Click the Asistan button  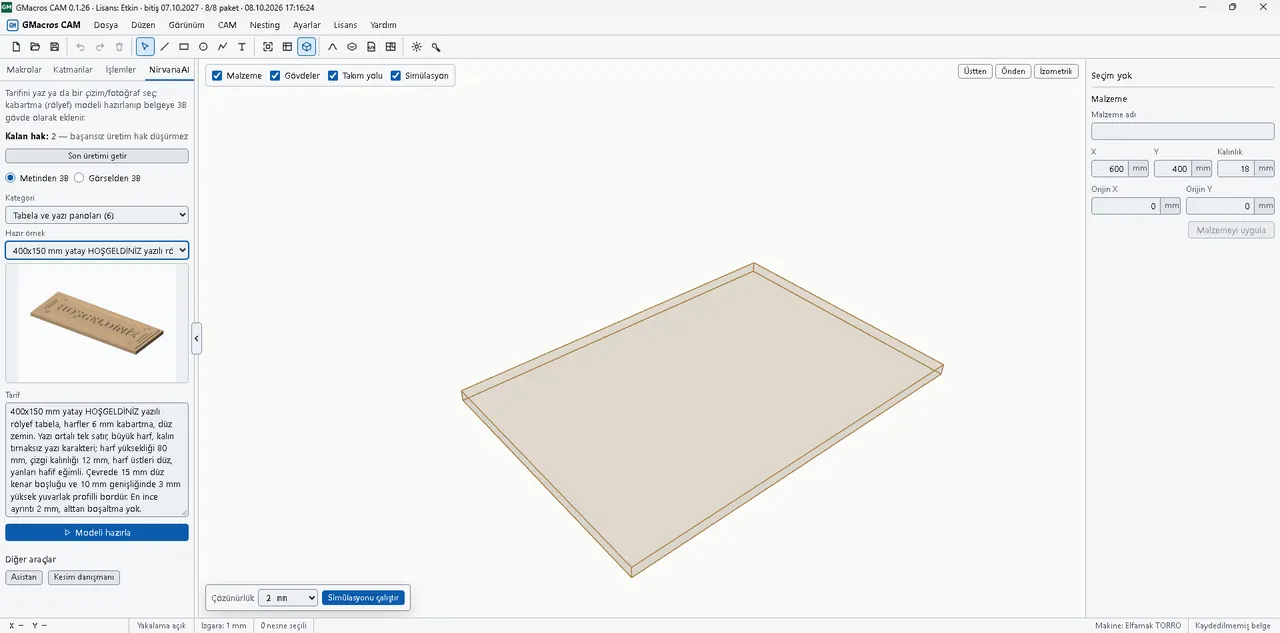click(23, 577)
